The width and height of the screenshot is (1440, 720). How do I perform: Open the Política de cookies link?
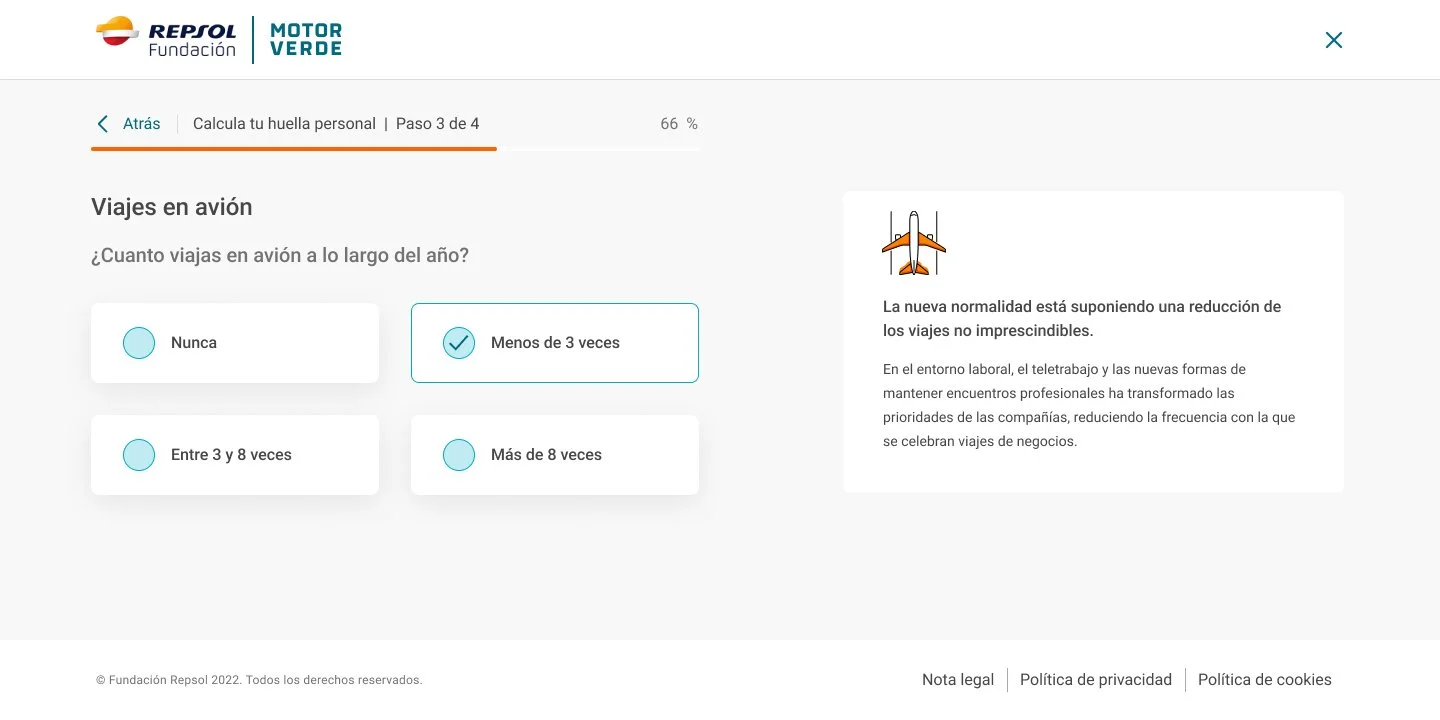tap(1265, 680)
